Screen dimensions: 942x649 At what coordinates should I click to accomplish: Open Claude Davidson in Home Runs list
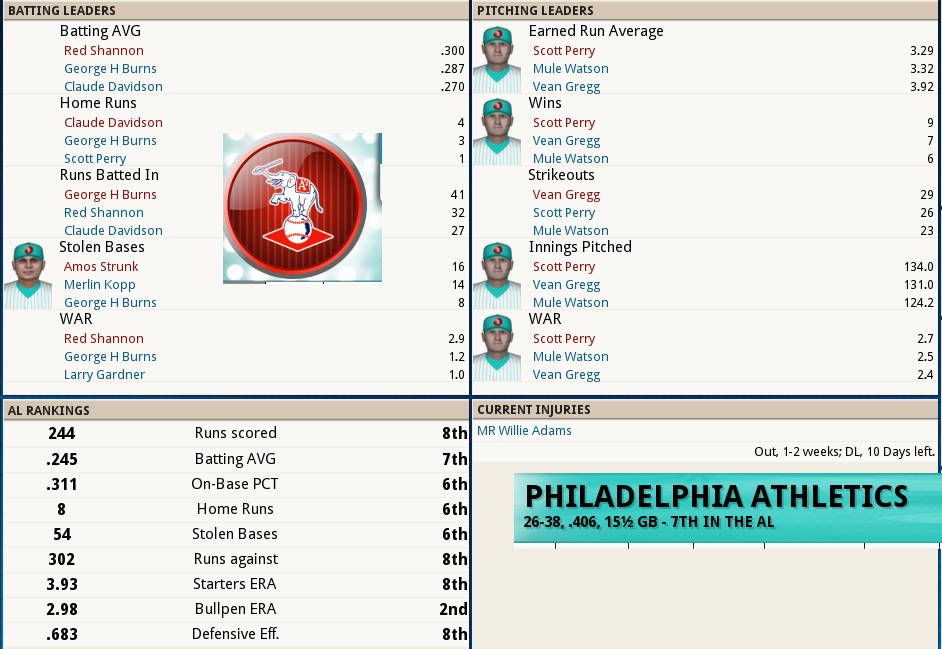[113, 123]
